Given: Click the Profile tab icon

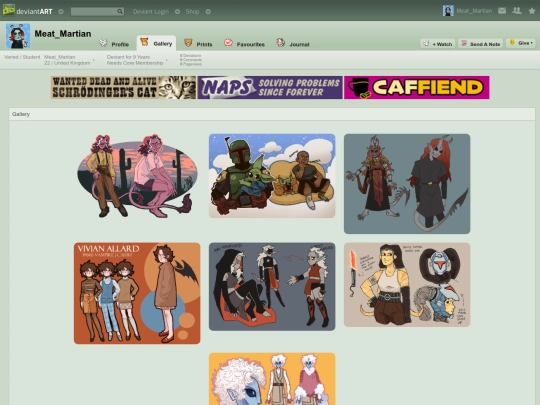Looking at the screenshot, I should point(103,43).
